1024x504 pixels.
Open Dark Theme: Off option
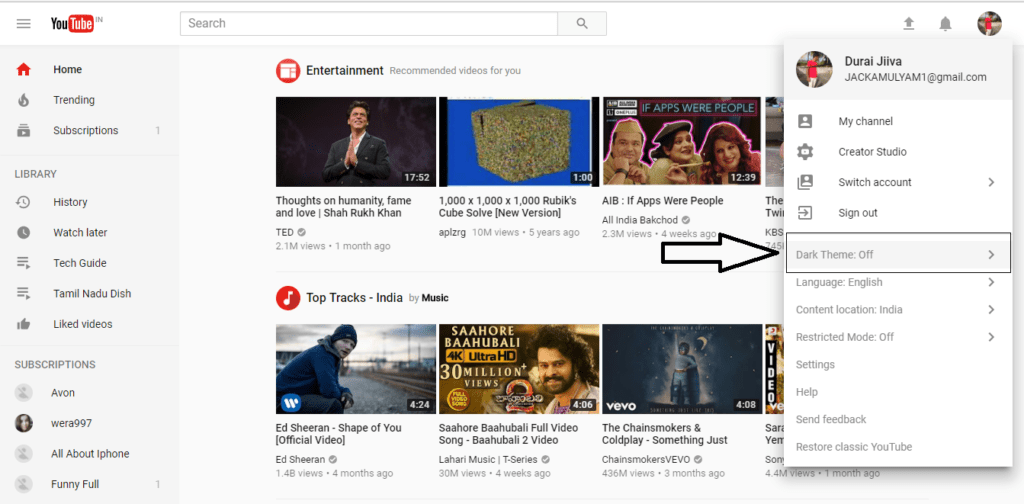pyautogui.click(x=898, y=255)
